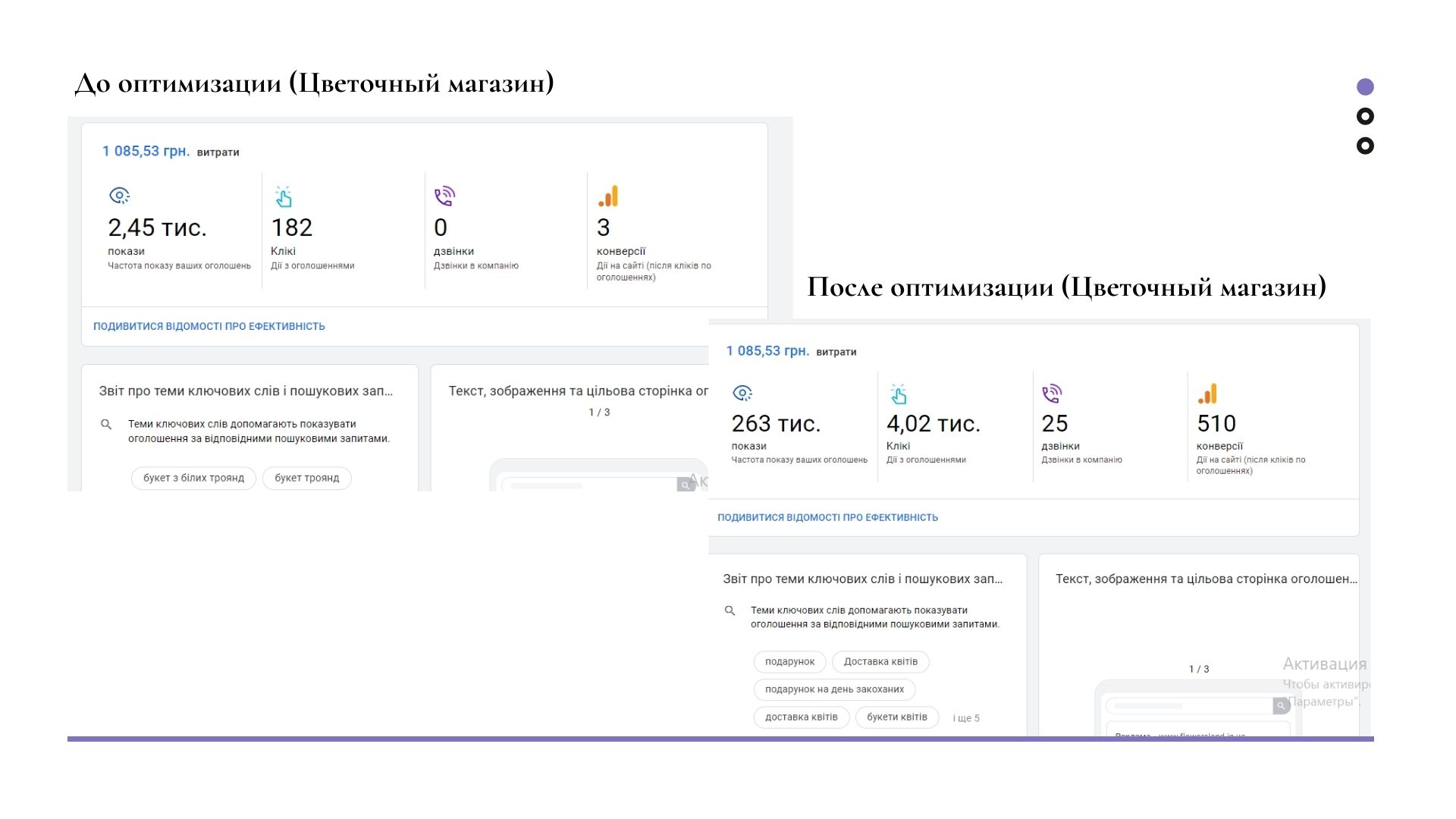This screenshot has height=819, width=1456.
Task: Click the 'букет з білих троянд' keyword chip
Action: (x=193, y=478)
